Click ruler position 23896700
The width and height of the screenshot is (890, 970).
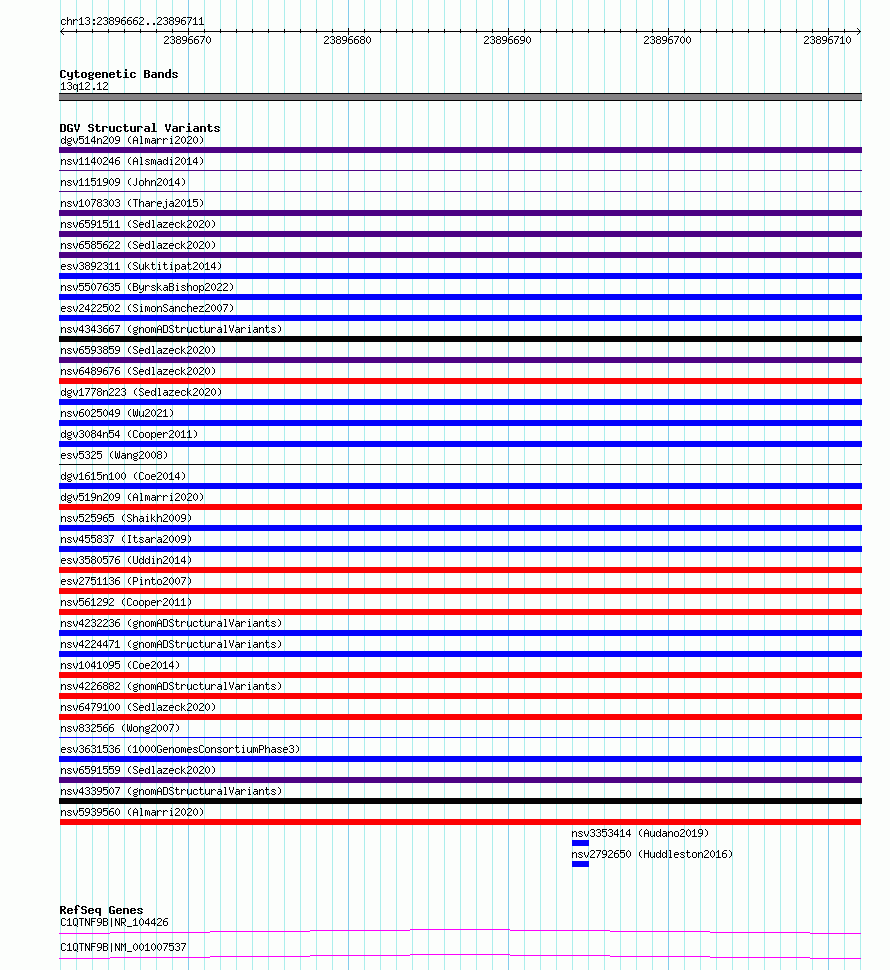[x=667, y=41]
